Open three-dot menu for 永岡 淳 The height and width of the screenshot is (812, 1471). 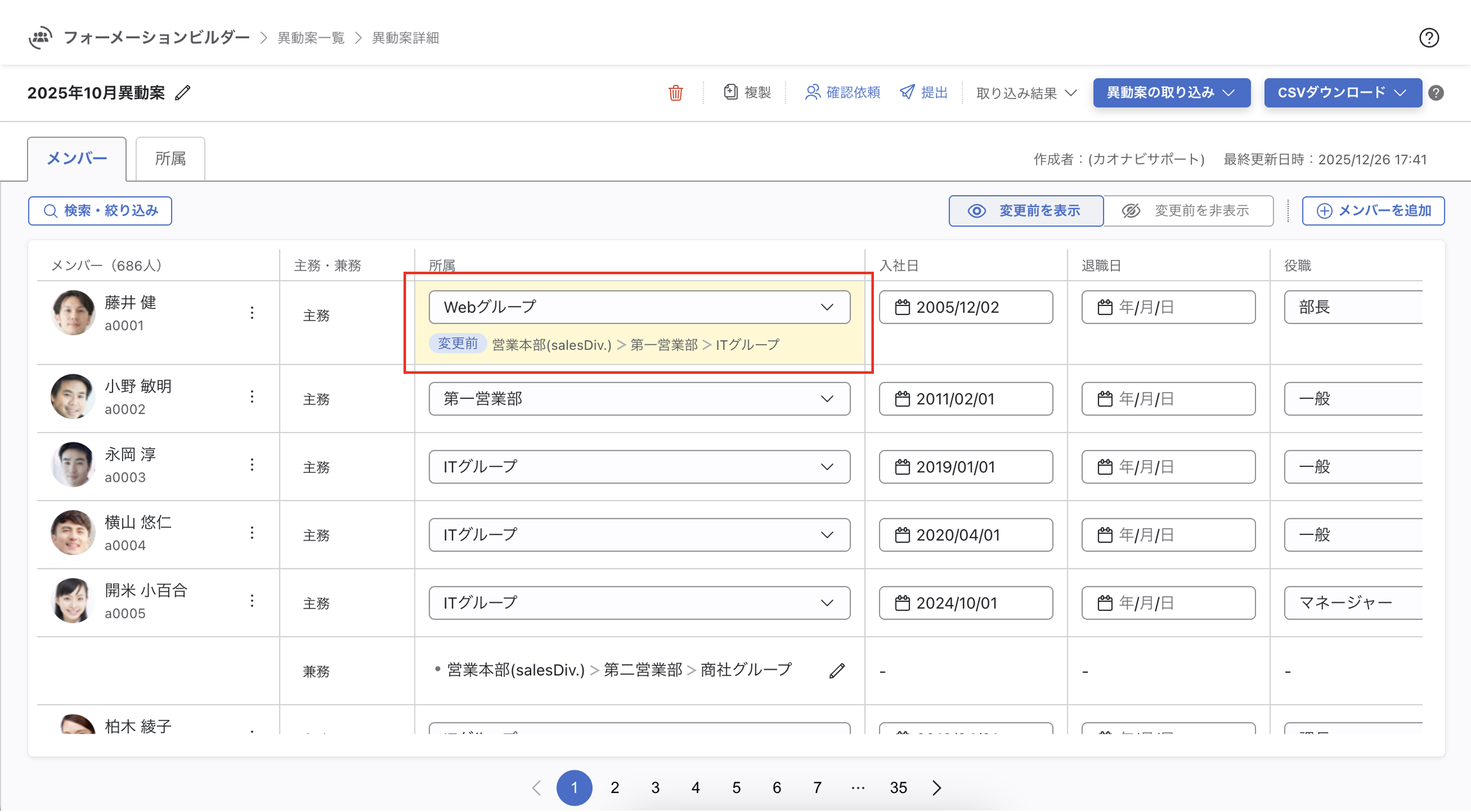(x=252, y=465)
